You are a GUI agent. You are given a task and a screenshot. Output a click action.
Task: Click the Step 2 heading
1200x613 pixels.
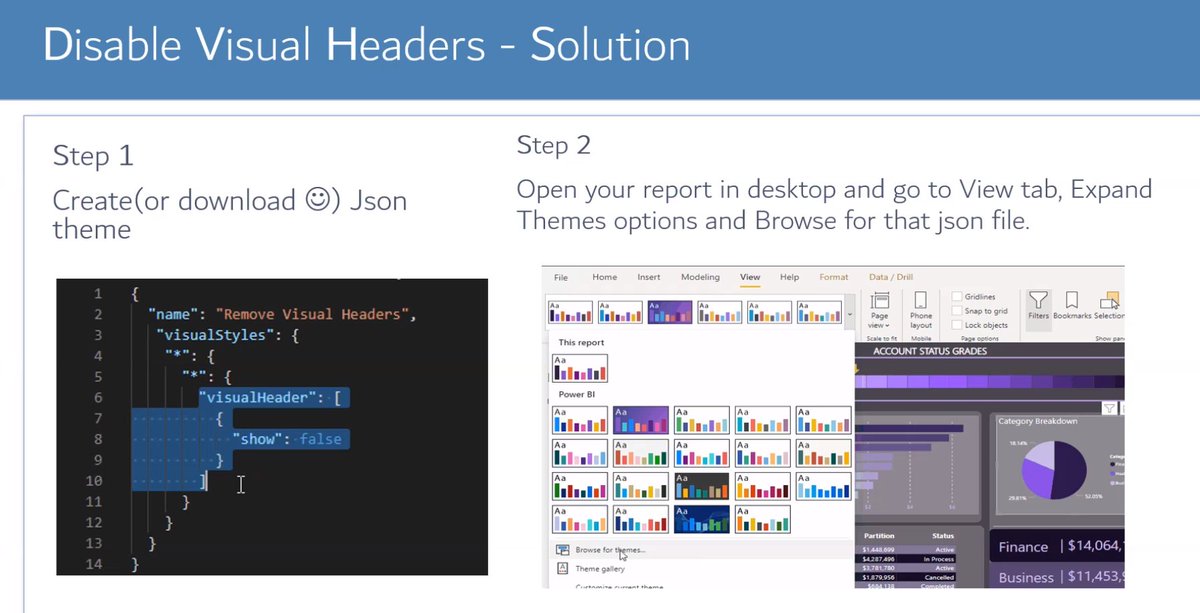[x=554, y=145]
